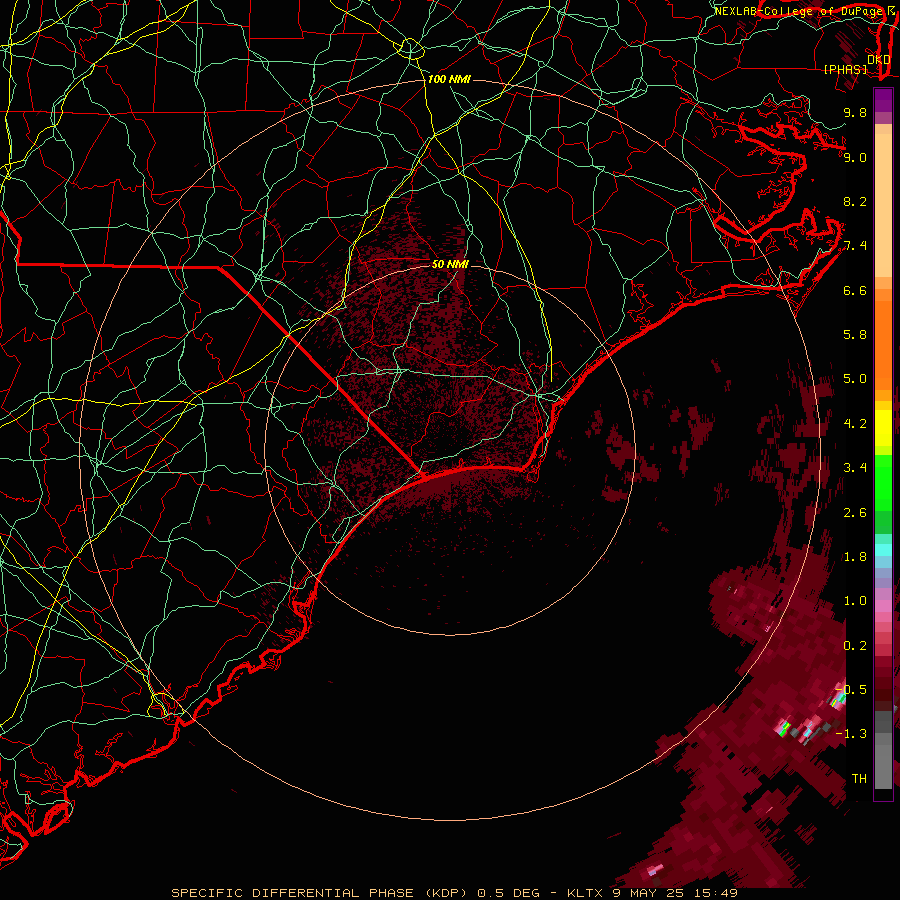Click the 3.4 scale value
The image size is (900, 900).
tap(855, 468)
